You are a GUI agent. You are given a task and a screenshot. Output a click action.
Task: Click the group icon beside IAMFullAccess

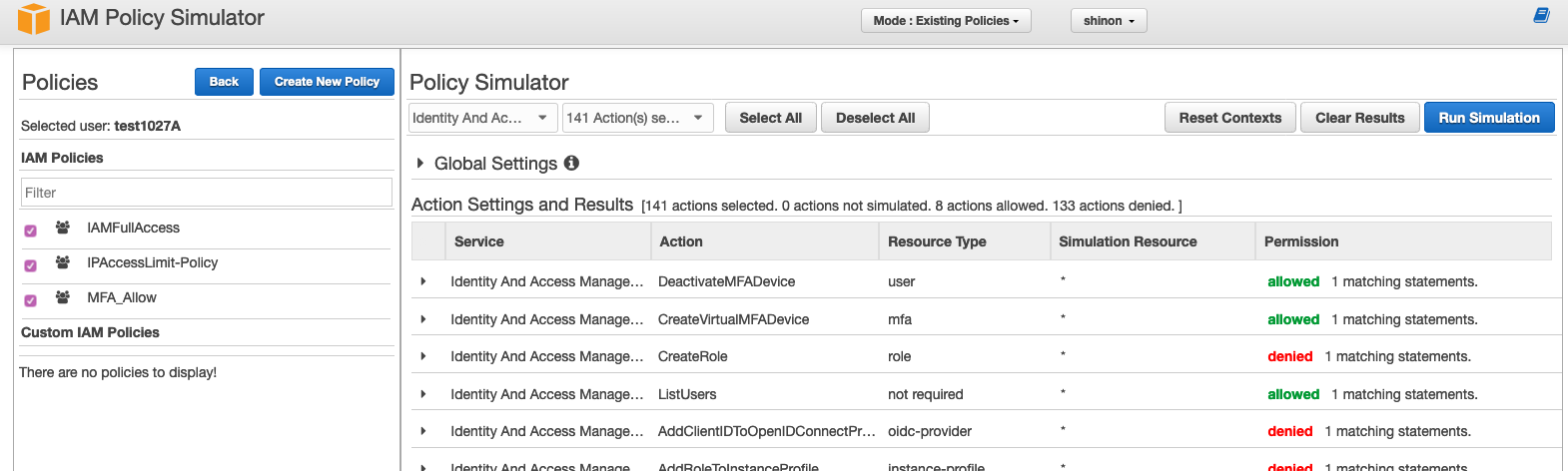click(x=63, y=228)
